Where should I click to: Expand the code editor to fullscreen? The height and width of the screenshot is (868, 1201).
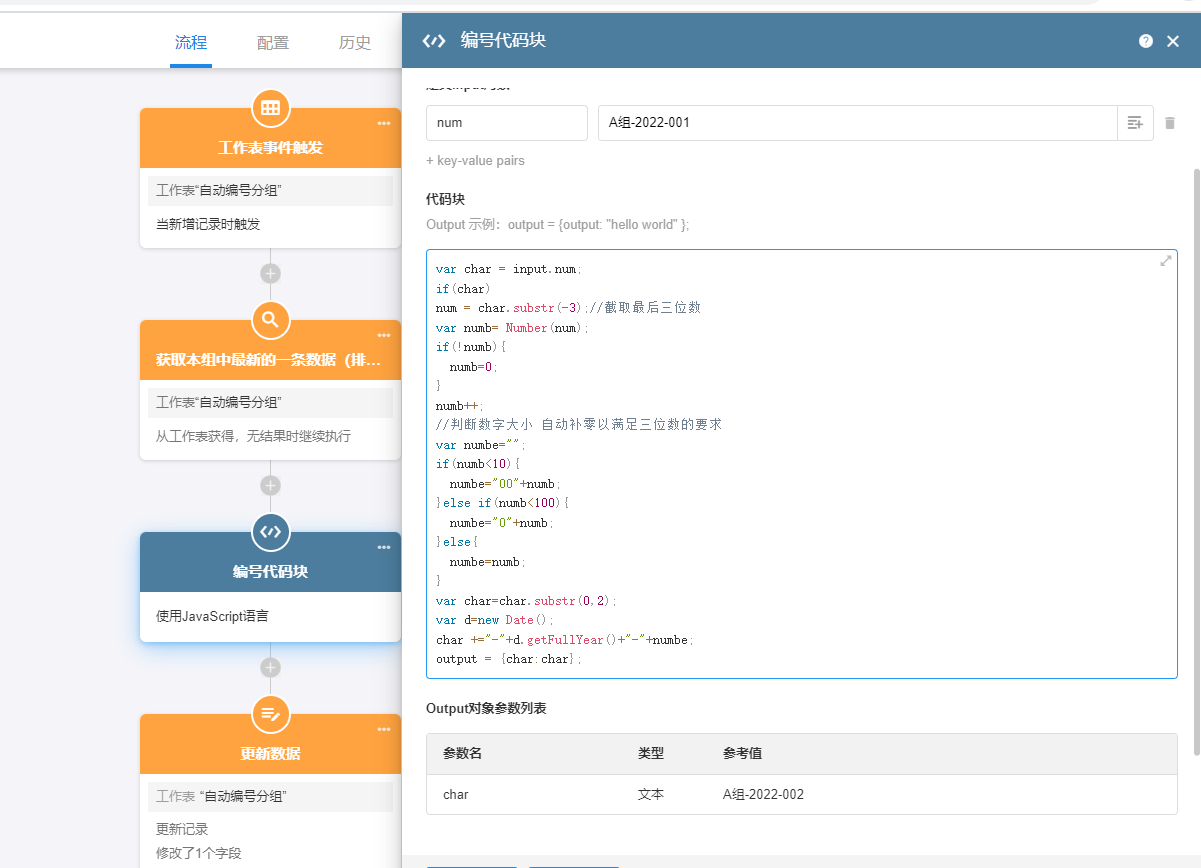coord(1165,261)
